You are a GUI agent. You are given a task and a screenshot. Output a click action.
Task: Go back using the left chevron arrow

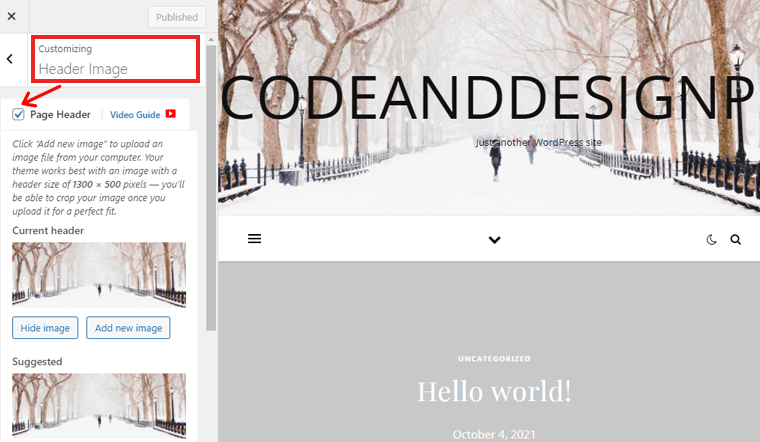[10, 59]
